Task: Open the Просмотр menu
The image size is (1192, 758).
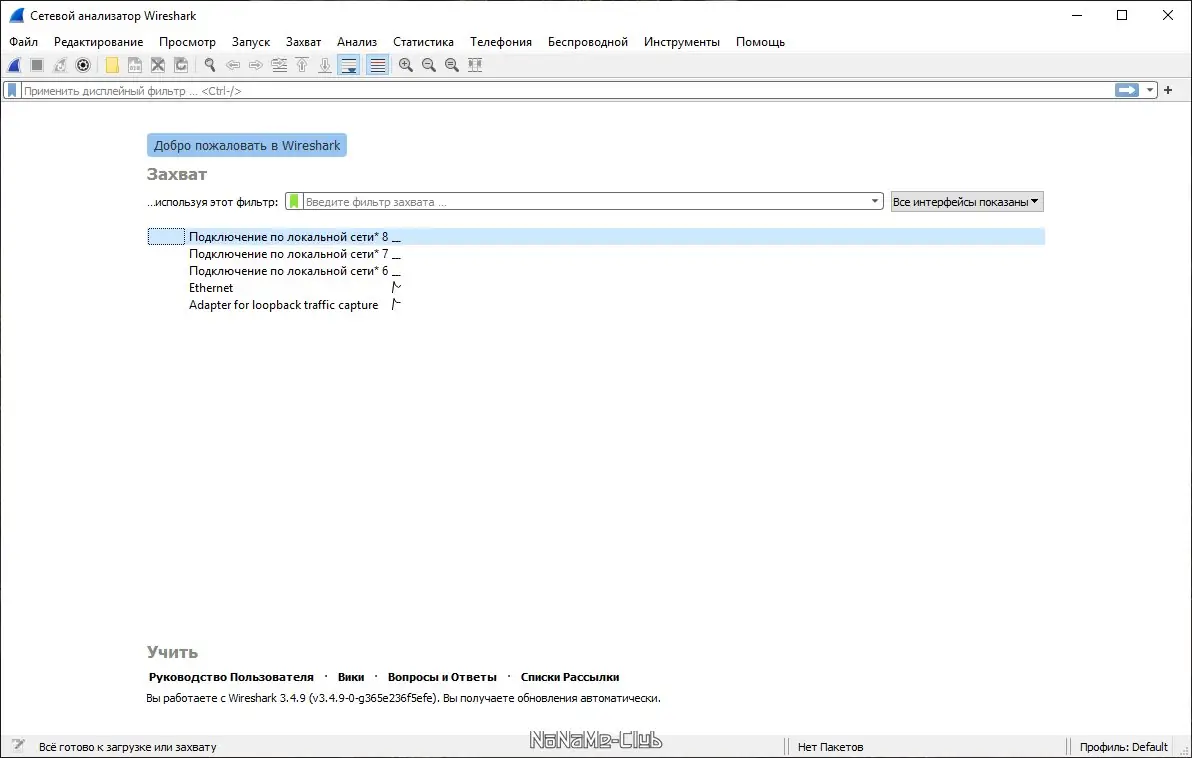Action: click(x=187, y=42)
